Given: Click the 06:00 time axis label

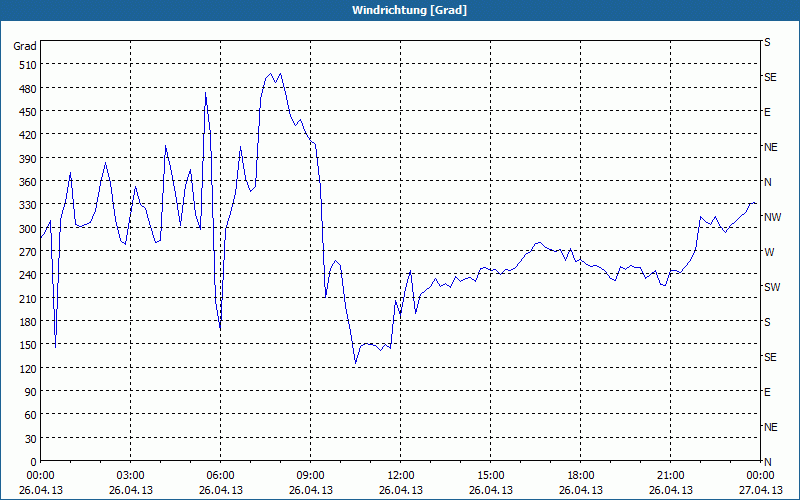Looking at the screenshot, I should point(220,476).
